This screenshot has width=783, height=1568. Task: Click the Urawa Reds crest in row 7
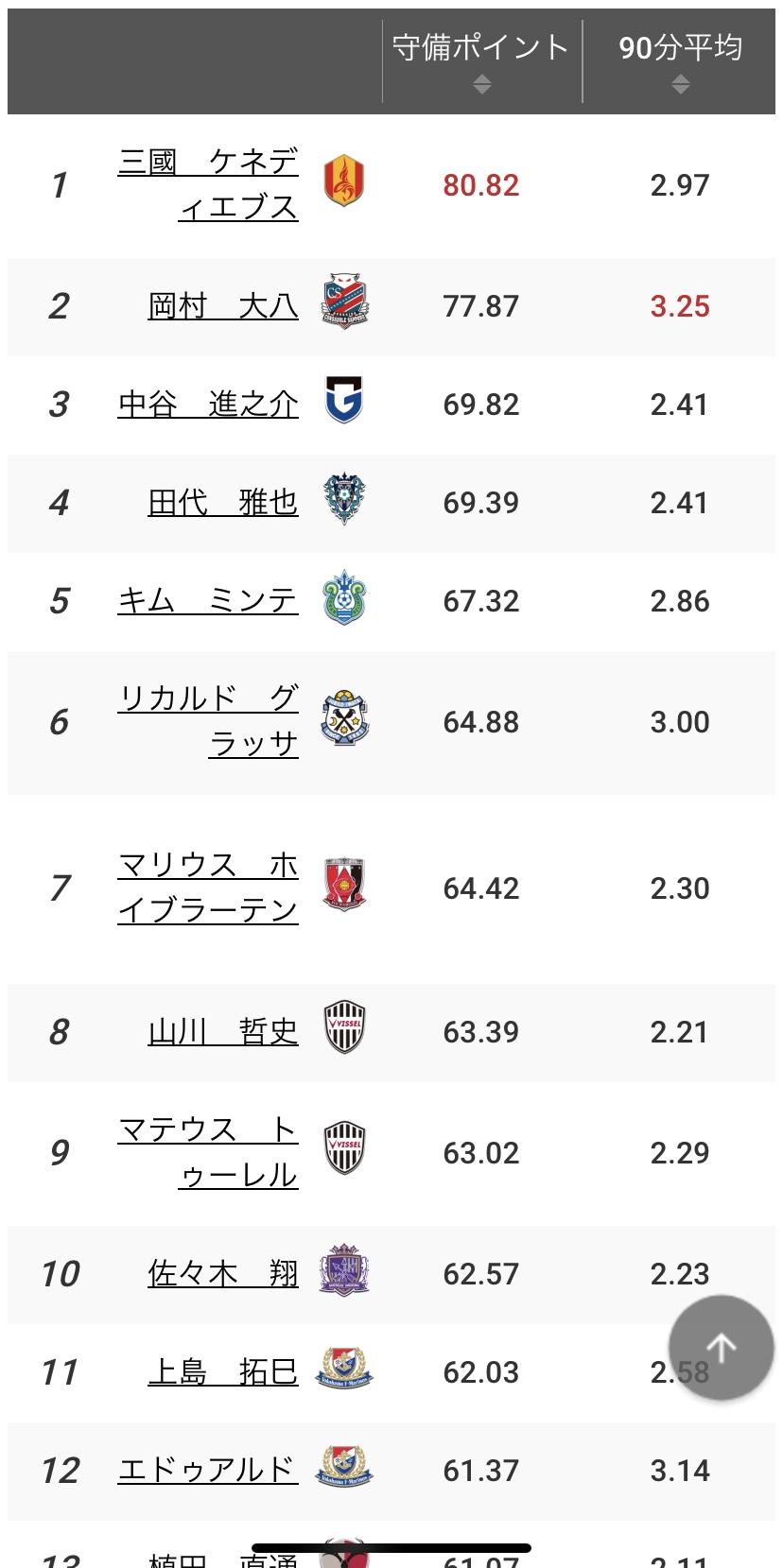(344, 886)
